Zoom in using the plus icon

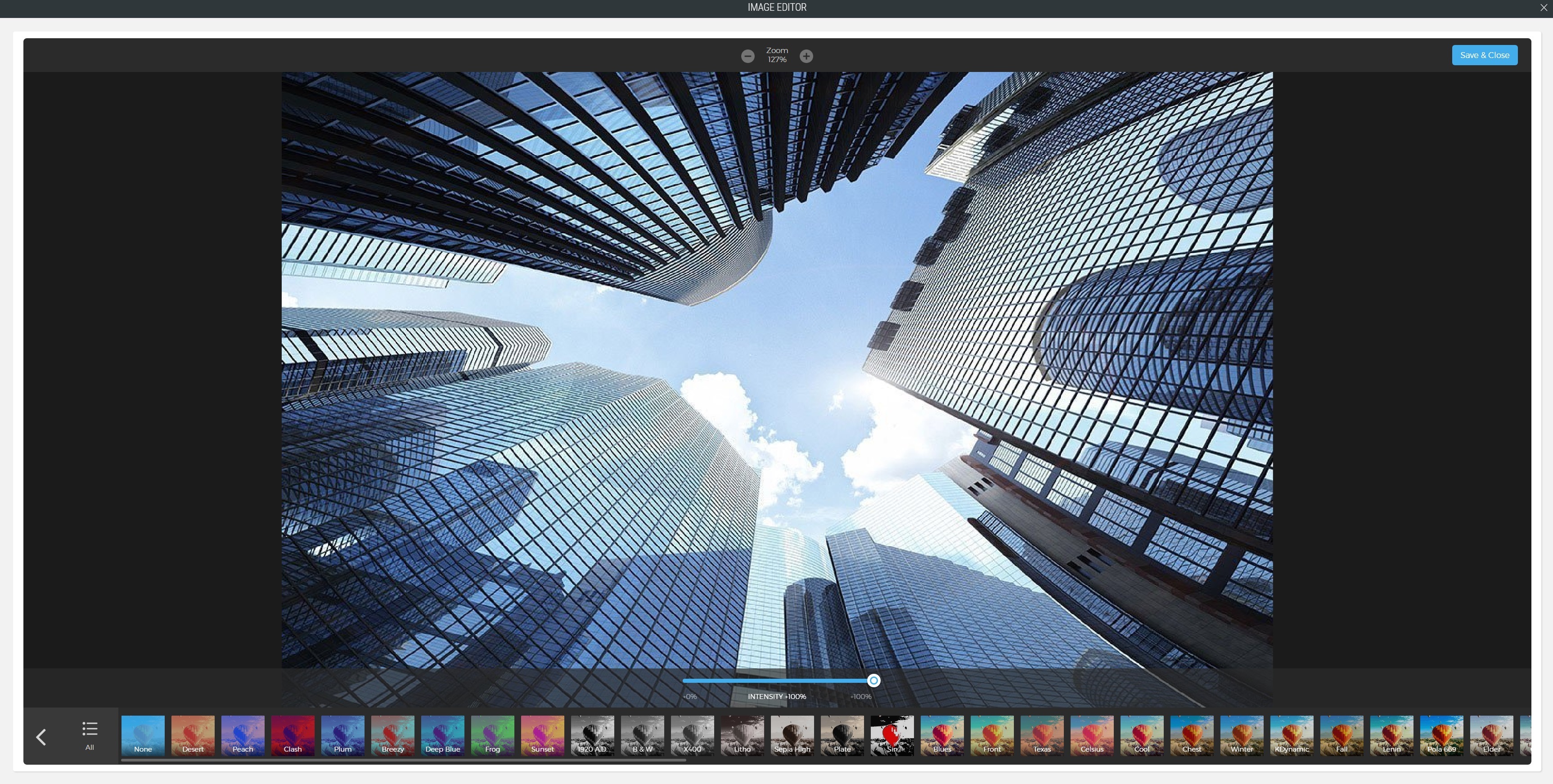click(806, 56)
